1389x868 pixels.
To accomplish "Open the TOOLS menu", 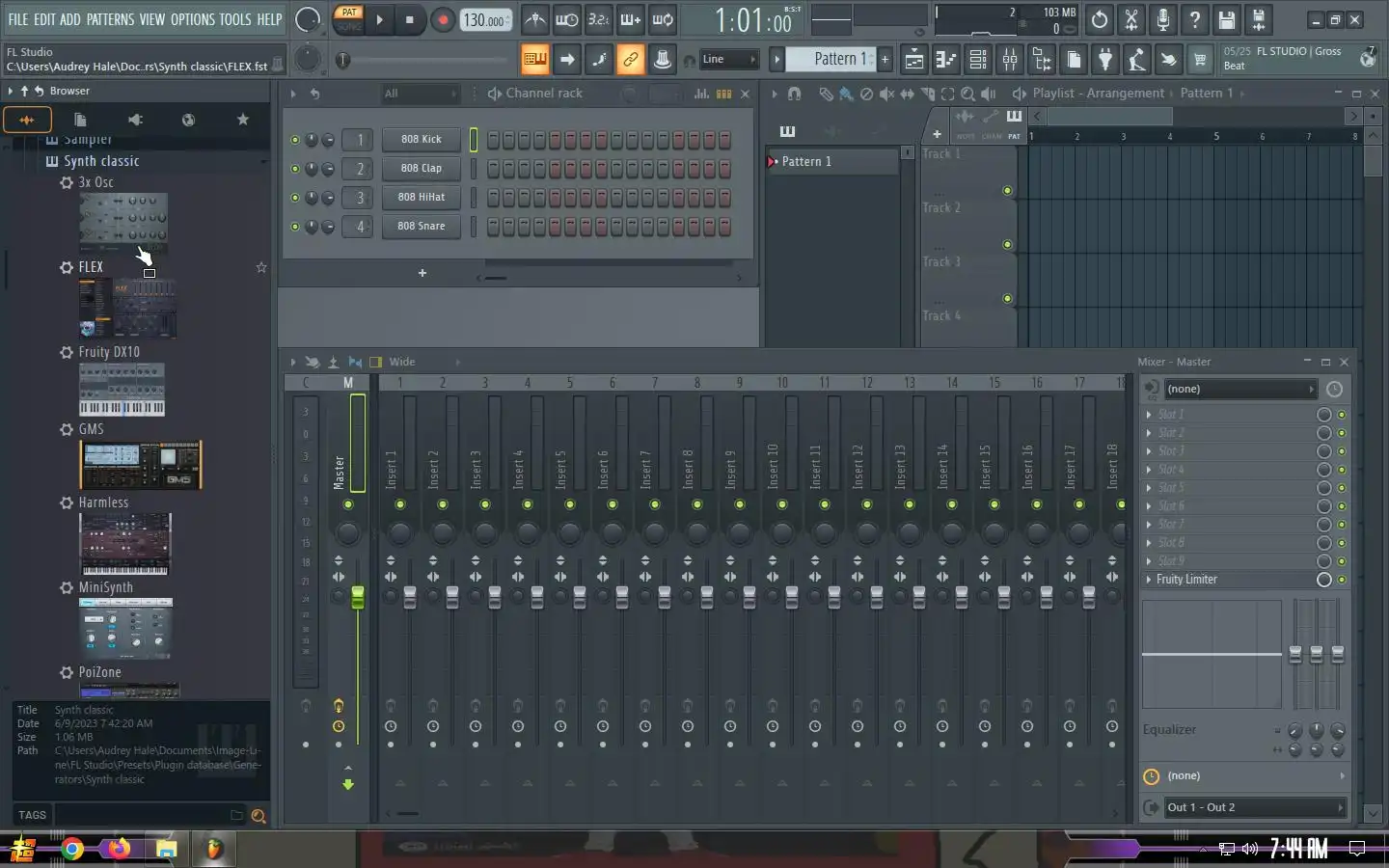I will click(x=235, y=19).
